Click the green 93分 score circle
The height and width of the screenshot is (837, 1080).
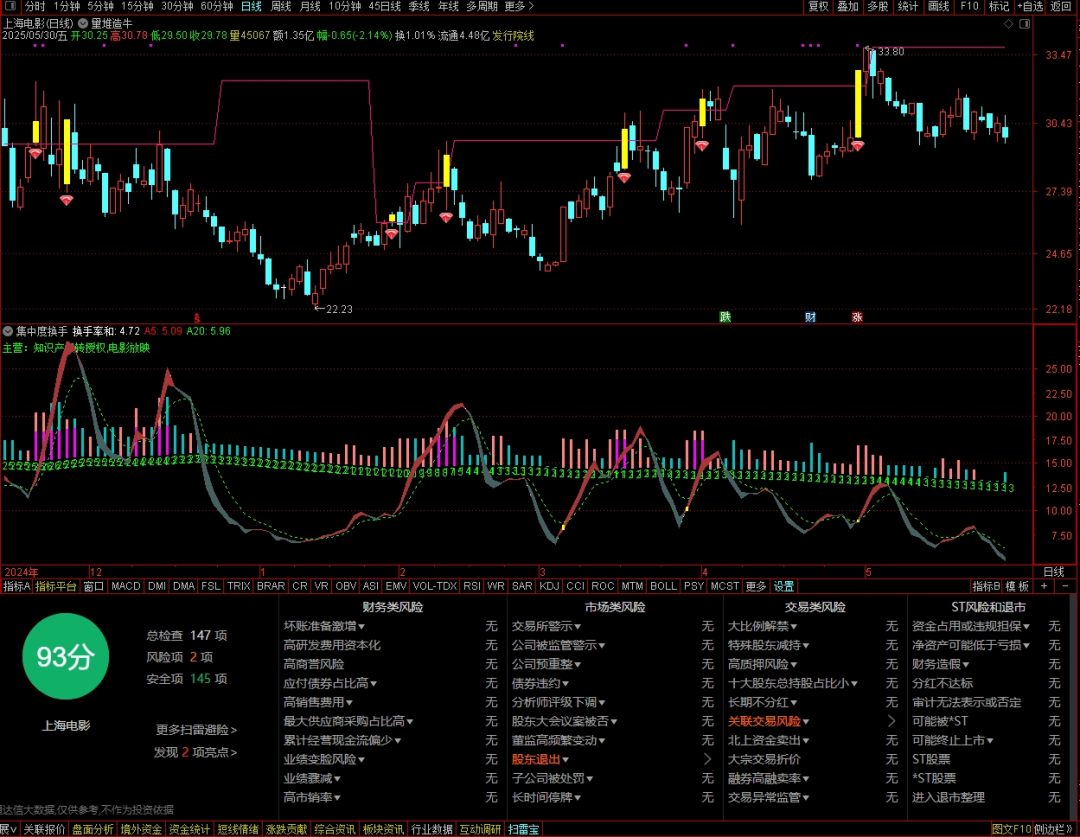(x=65, y=657)
